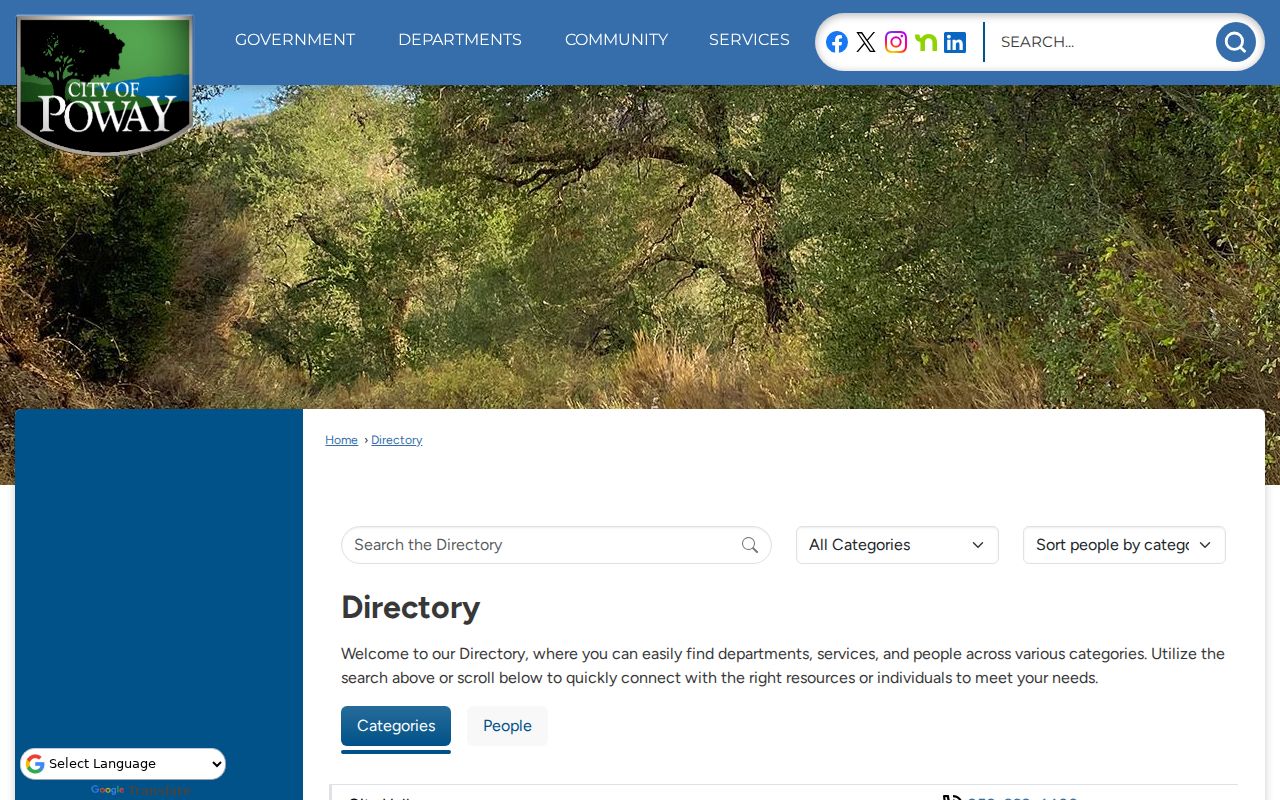Go to Home breadcrumb link
The width and height of the screenshot is (1280, 800).
(x=341, y=440)
